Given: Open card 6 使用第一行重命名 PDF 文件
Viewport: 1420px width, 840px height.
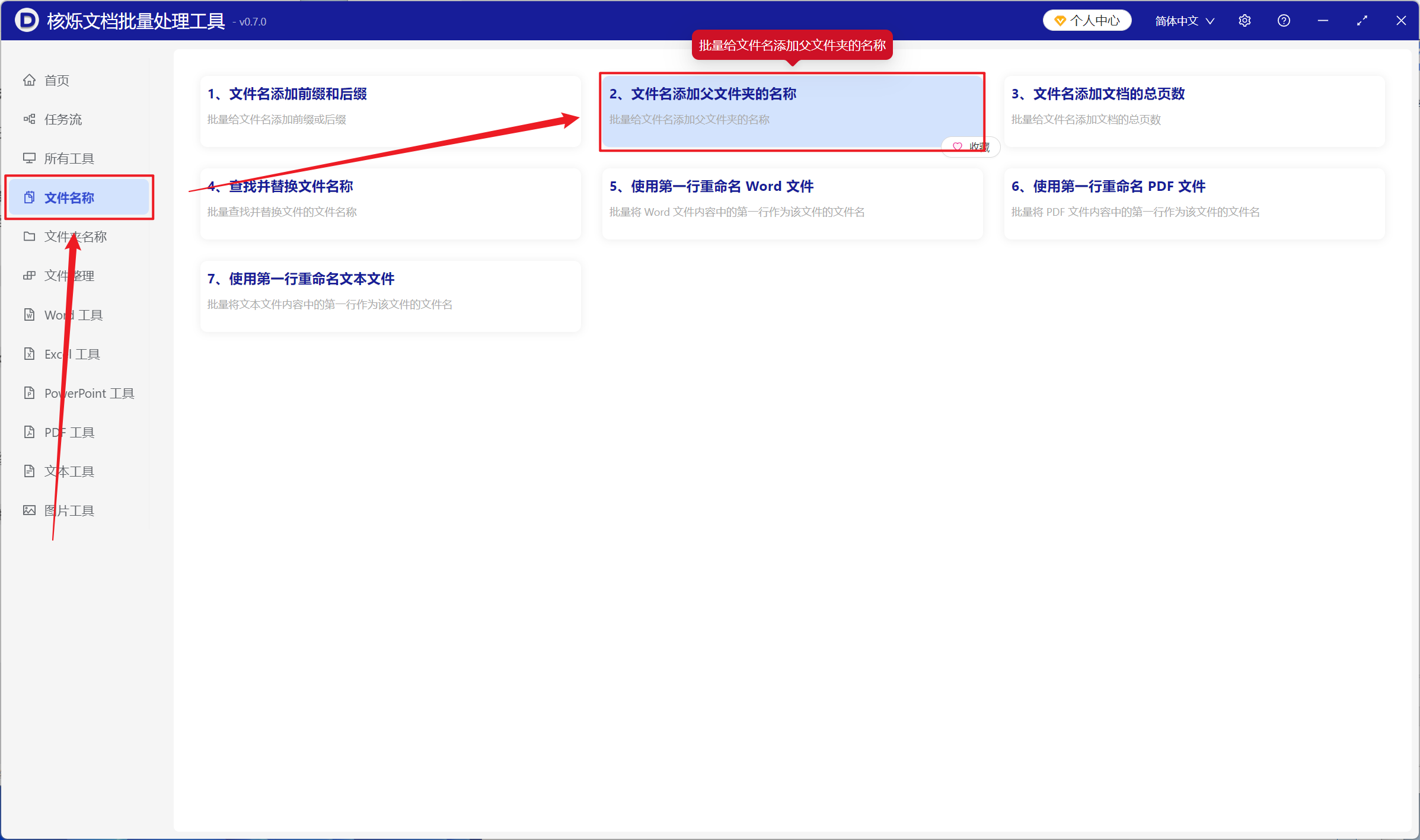Looking at the screenshot, I should 1194,203.
